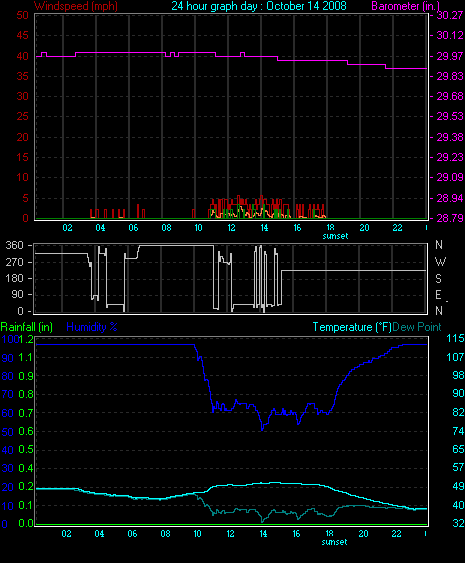
Task: Click the 12 hour tick on windspeed axis
Action: coord(232,228)
